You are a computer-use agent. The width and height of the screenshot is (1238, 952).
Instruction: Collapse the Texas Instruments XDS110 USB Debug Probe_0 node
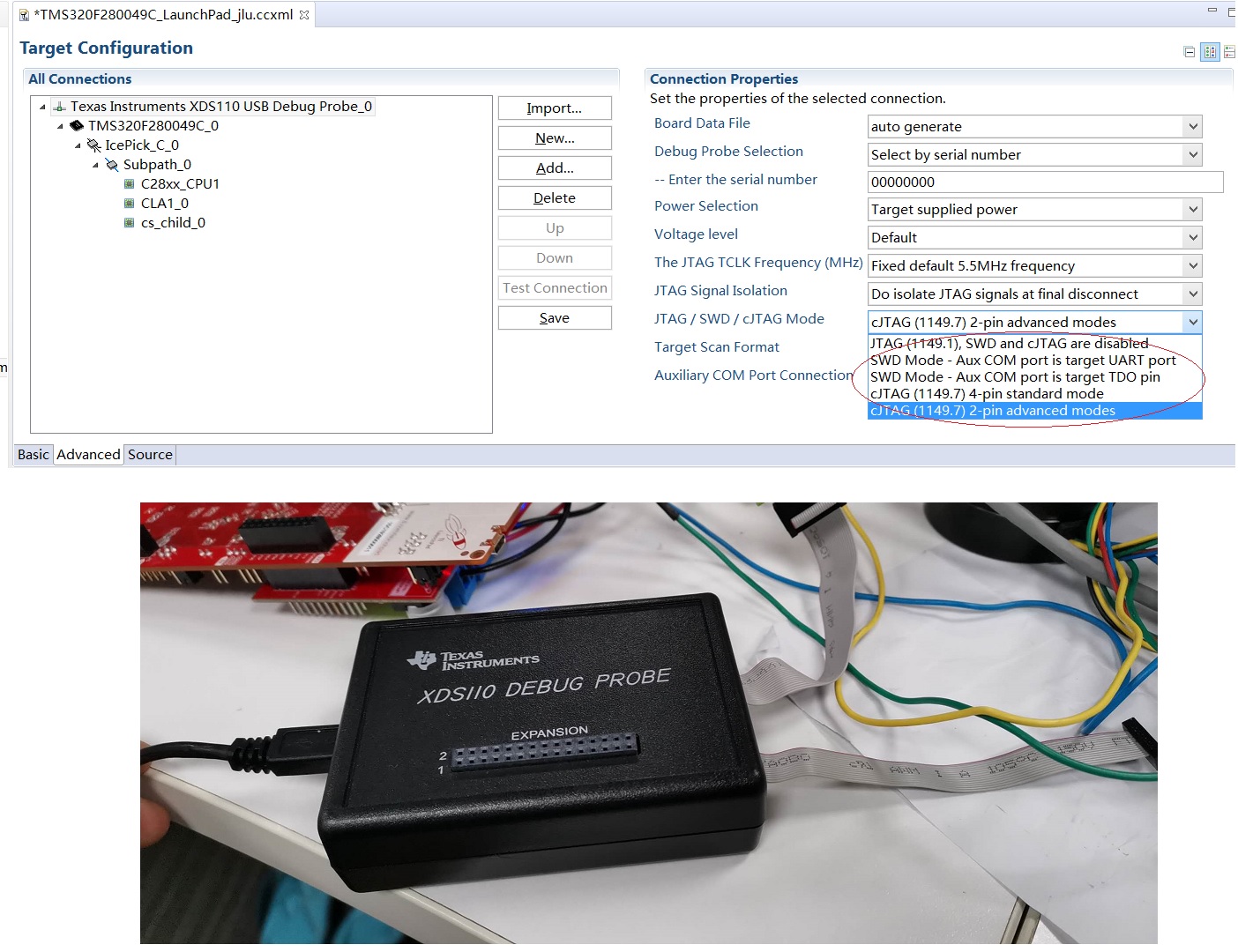tap(42, 108)
